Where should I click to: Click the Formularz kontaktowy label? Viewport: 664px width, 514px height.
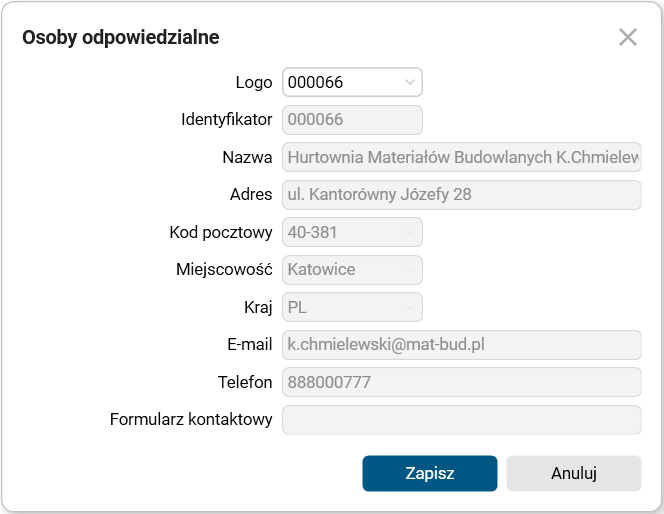191,420
